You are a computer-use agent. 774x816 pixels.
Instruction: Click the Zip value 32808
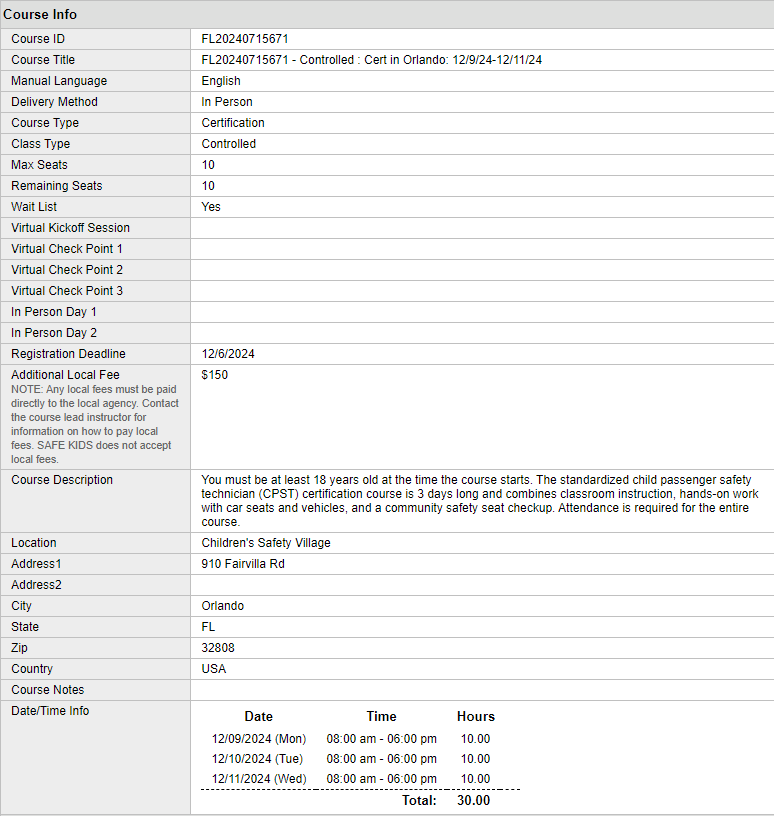(x=218, y=648)
